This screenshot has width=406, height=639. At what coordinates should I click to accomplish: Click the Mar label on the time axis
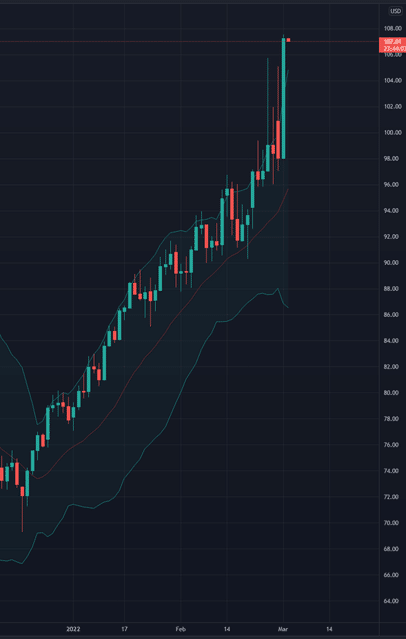coord(283,628)
